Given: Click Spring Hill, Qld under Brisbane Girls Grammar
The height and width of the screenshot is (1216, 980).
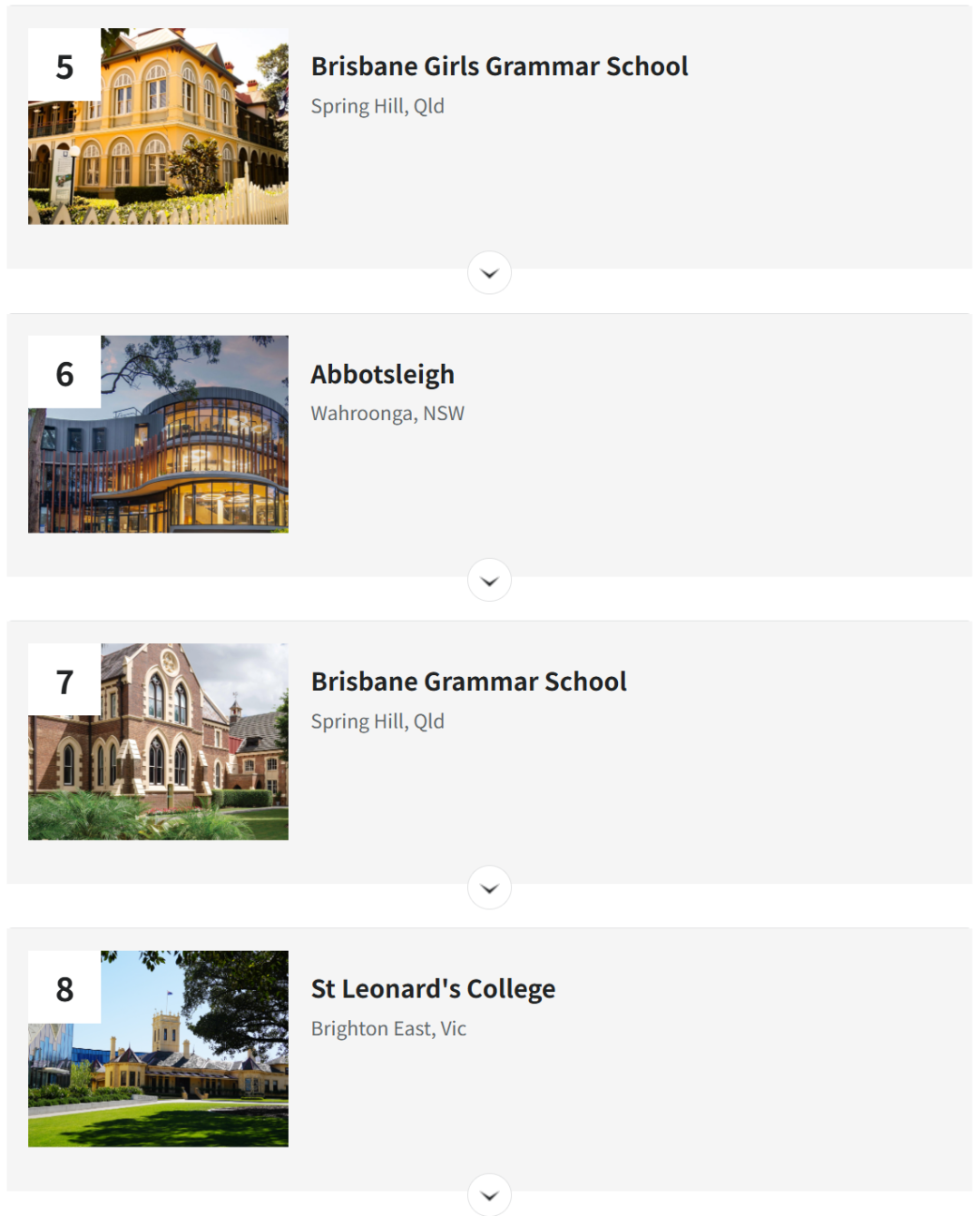Looking at the screenshot, I should [377, 106].
